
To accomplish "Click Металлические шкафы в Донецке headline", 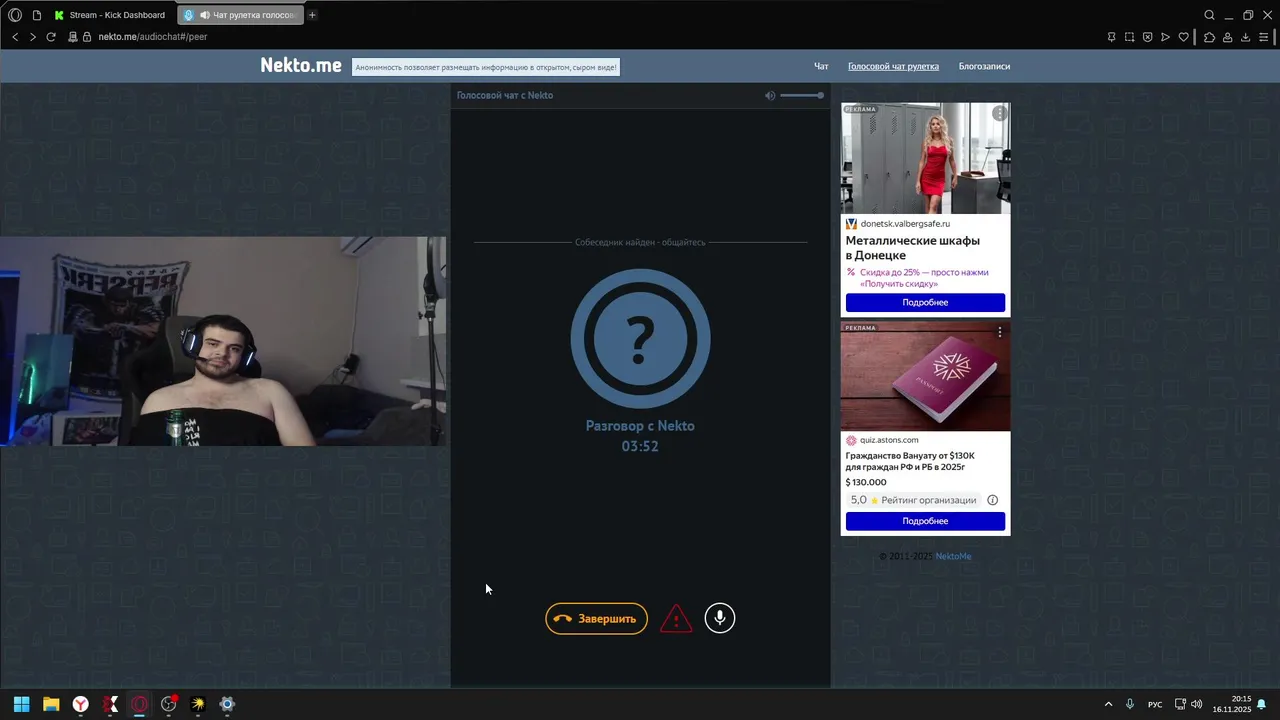I will 913,248.
